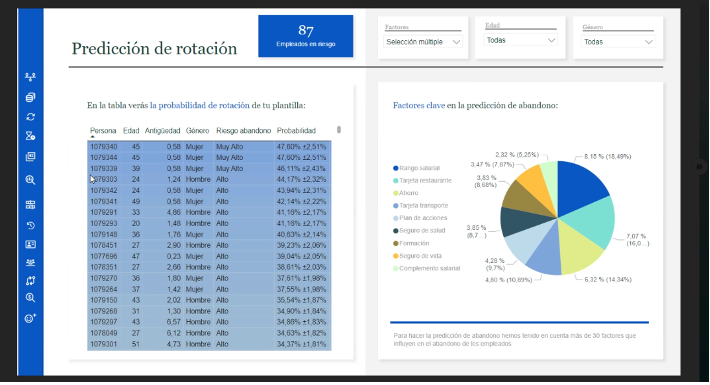The image size is (710, 385).
Task: Select persona cell 1079303 in table
Action: point(103,179)
